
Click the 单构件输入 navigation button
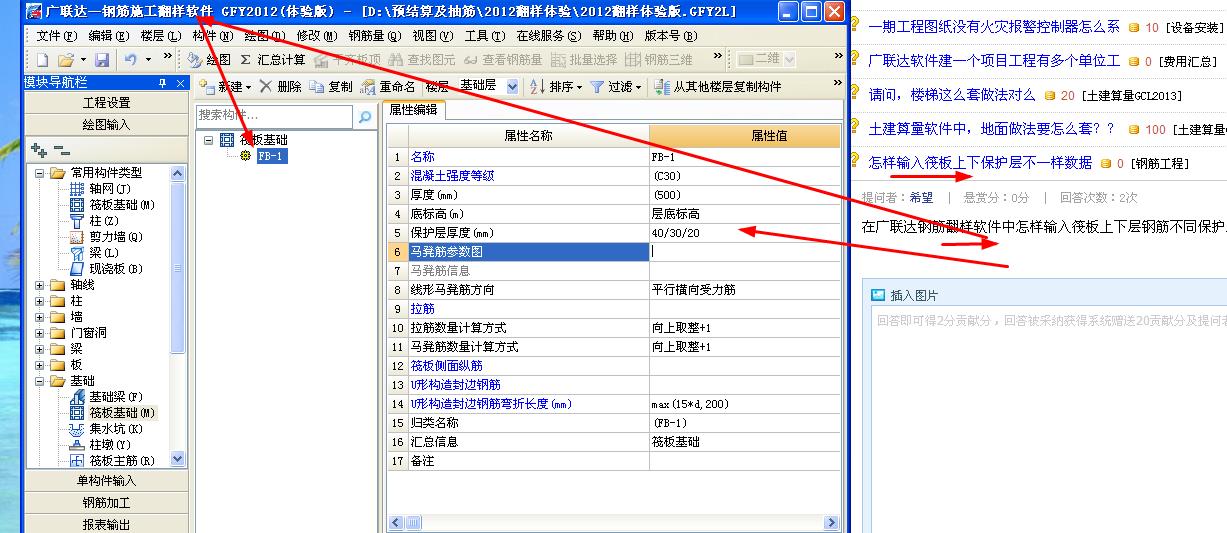pos(106,480)
